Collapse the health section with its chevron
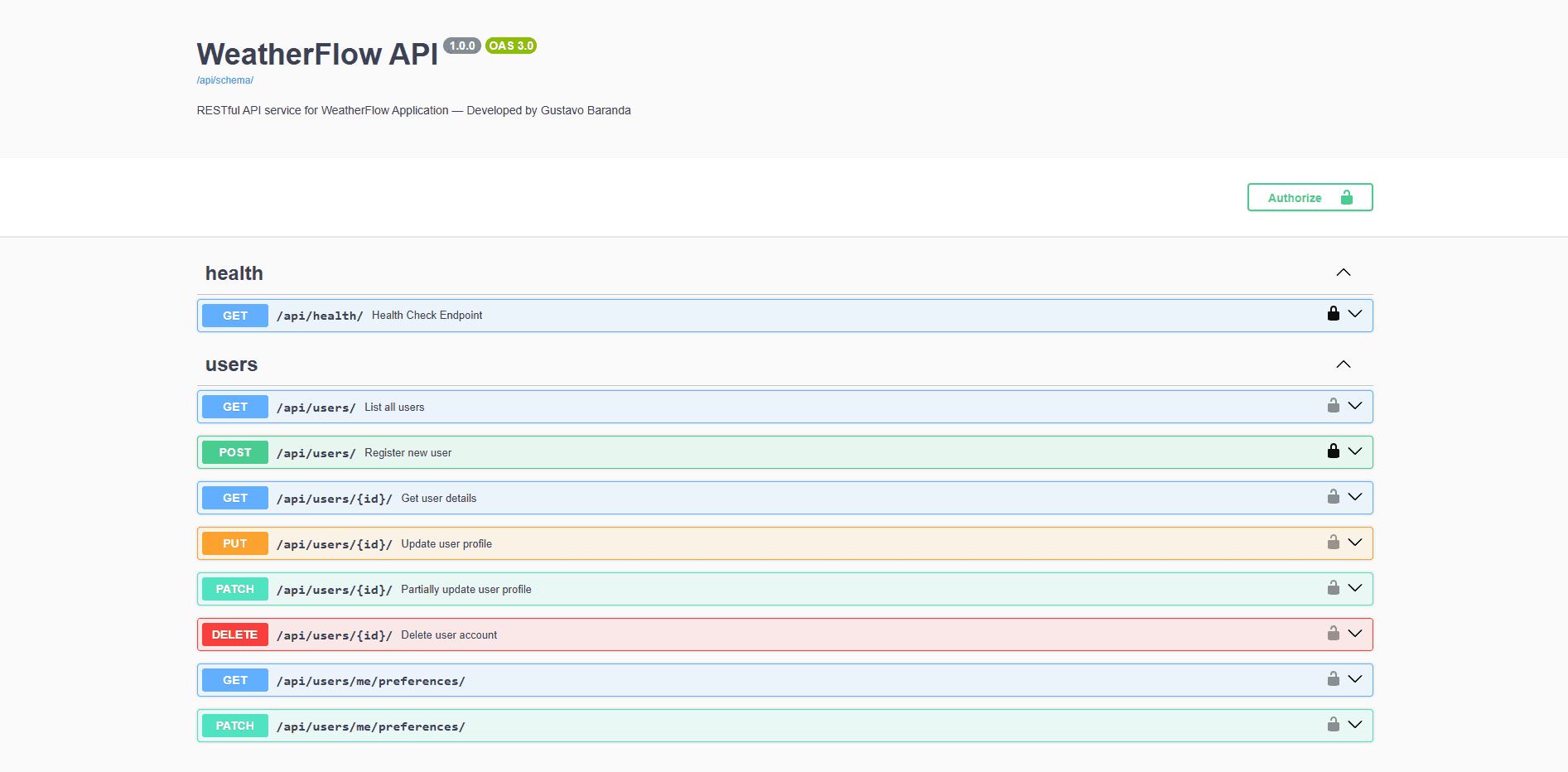 (1344, 273)
